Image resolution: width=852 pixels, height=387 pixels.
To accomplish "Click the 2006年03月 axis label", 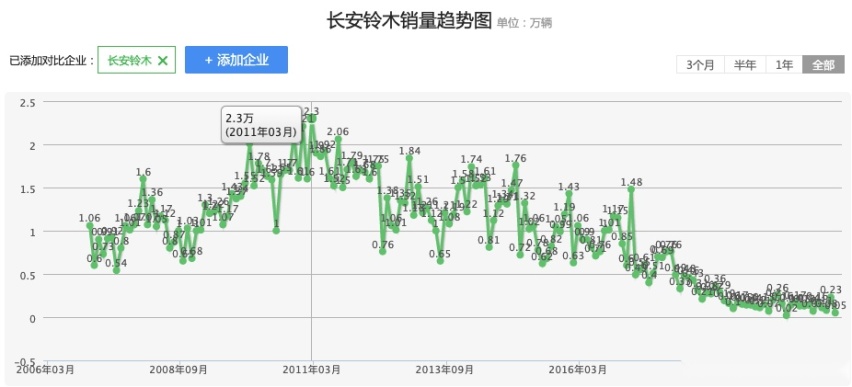I will pos(46,370).
